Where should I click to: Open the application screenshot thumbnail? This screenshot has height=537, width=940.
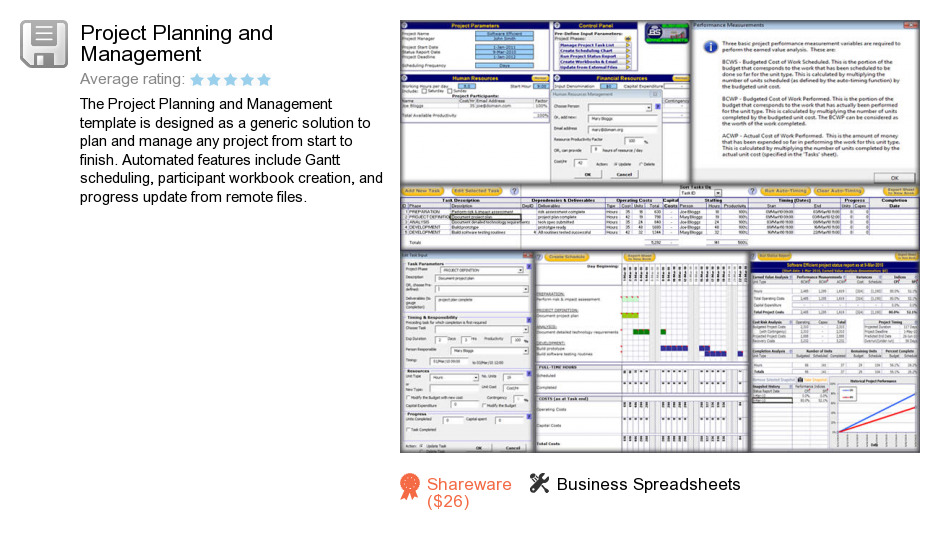click(659, 236)
